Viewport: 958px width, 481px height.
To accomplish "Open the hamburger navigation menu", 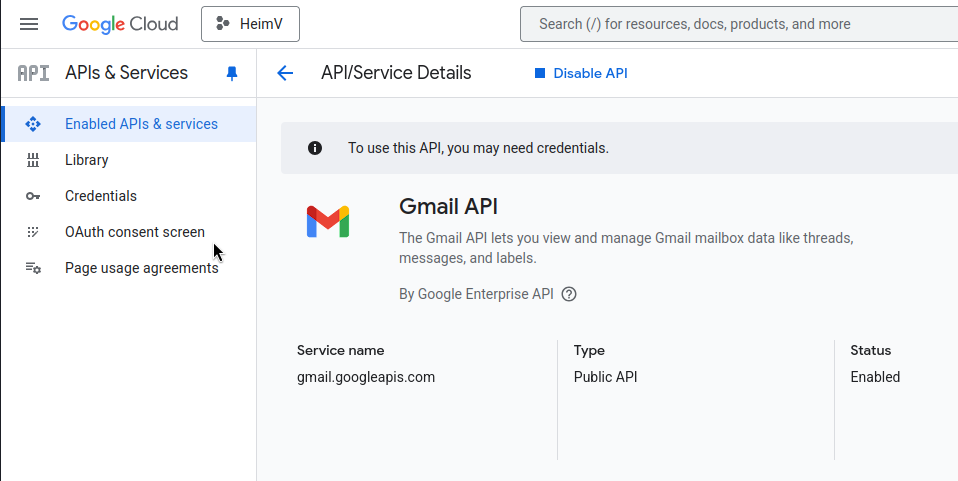I will pyautogui.click(x=29, y=24).
